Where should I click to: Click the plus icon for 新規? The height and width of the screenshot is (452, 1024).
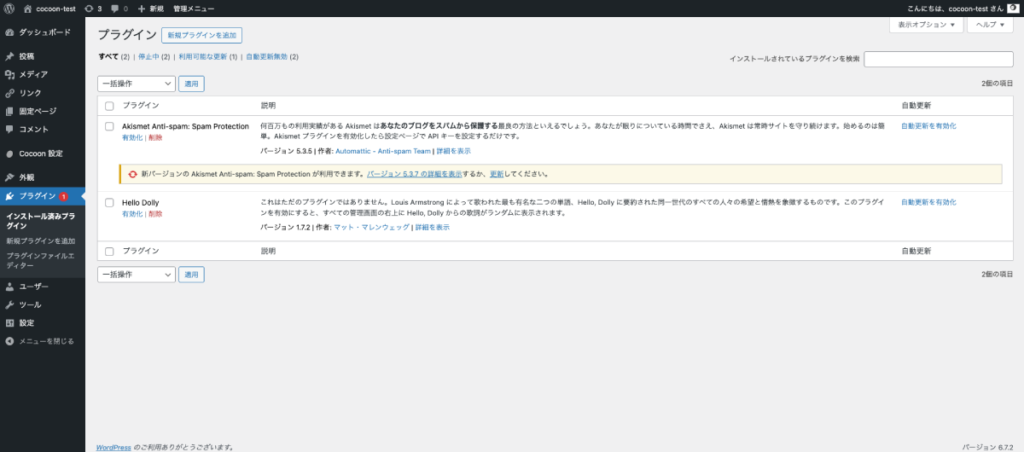coord(141,8)
